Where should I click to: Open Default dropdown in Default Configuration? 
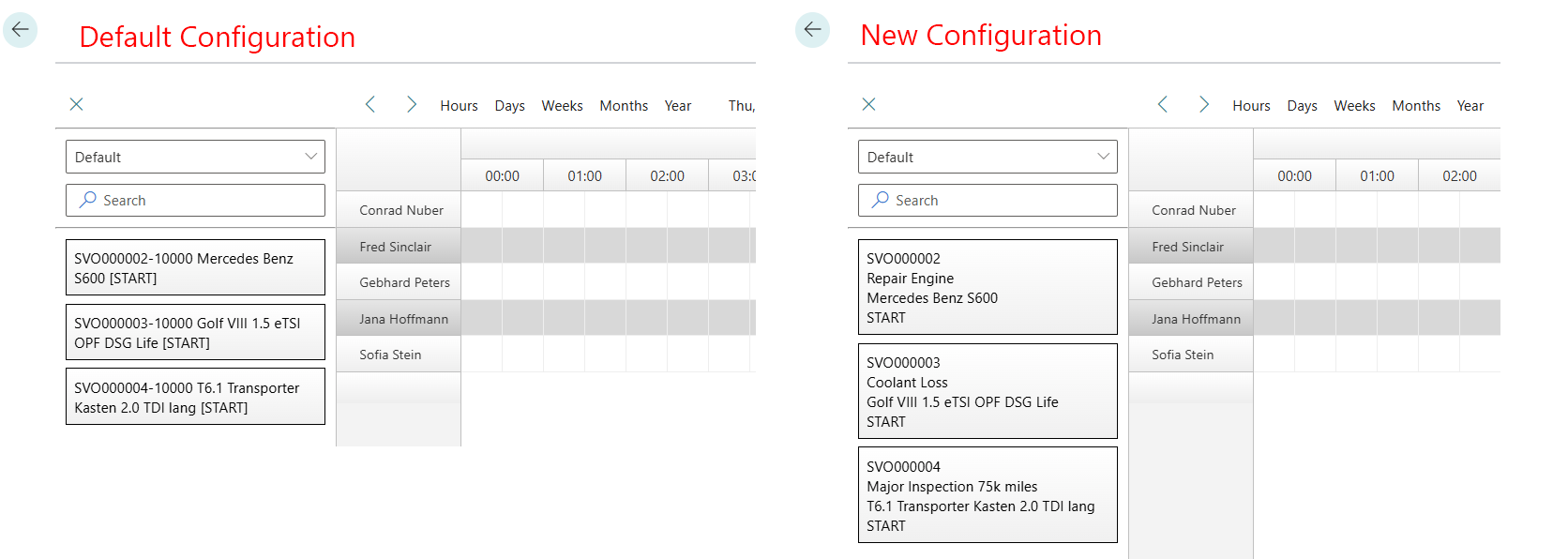195,157
